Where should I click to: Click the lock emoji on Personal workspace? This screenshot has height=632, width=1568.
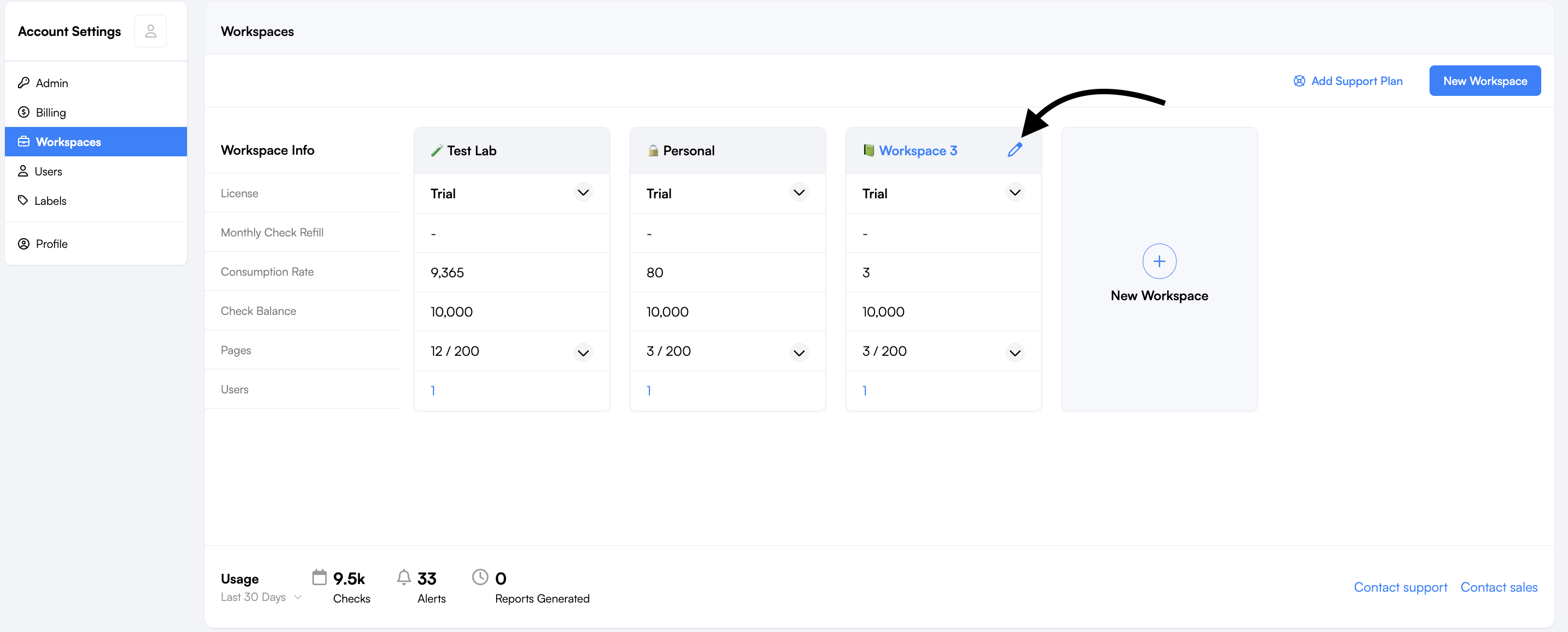653,151
